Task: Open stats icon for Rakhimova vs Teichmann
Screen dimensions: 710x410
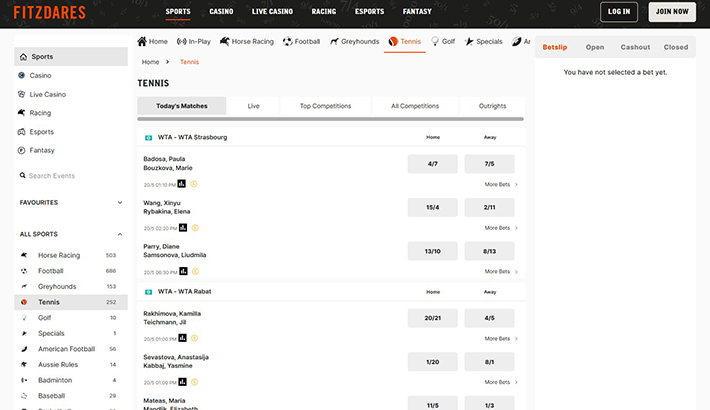Action: [x=182, y=338]
